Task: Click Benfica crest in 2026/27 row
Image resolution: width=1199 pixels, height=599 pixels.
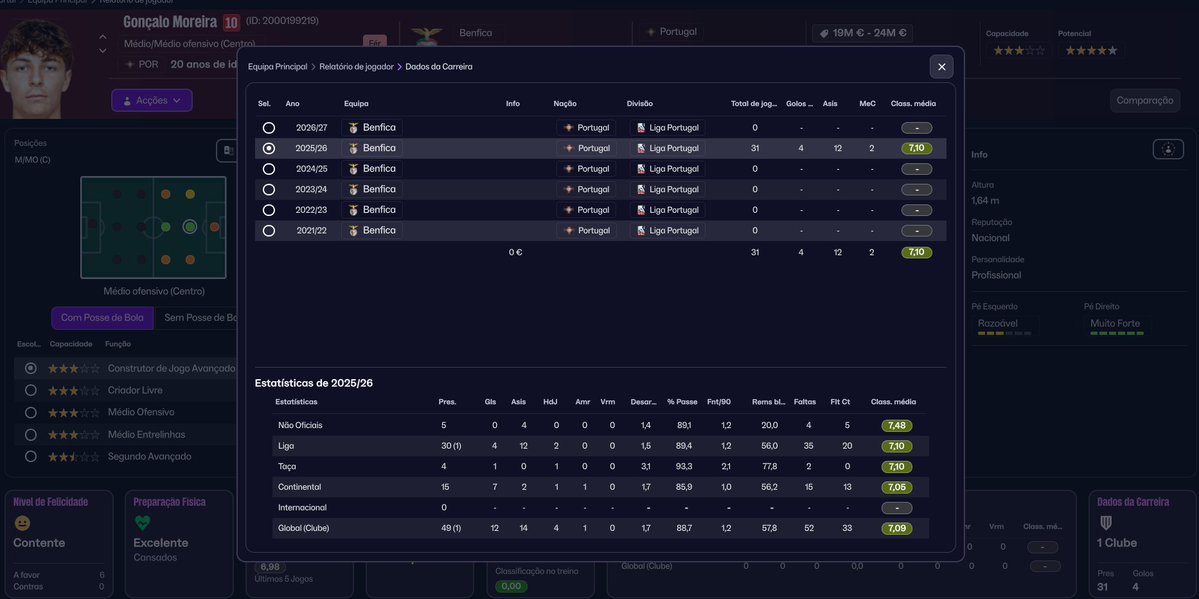Action: click(x=353, y=128)
